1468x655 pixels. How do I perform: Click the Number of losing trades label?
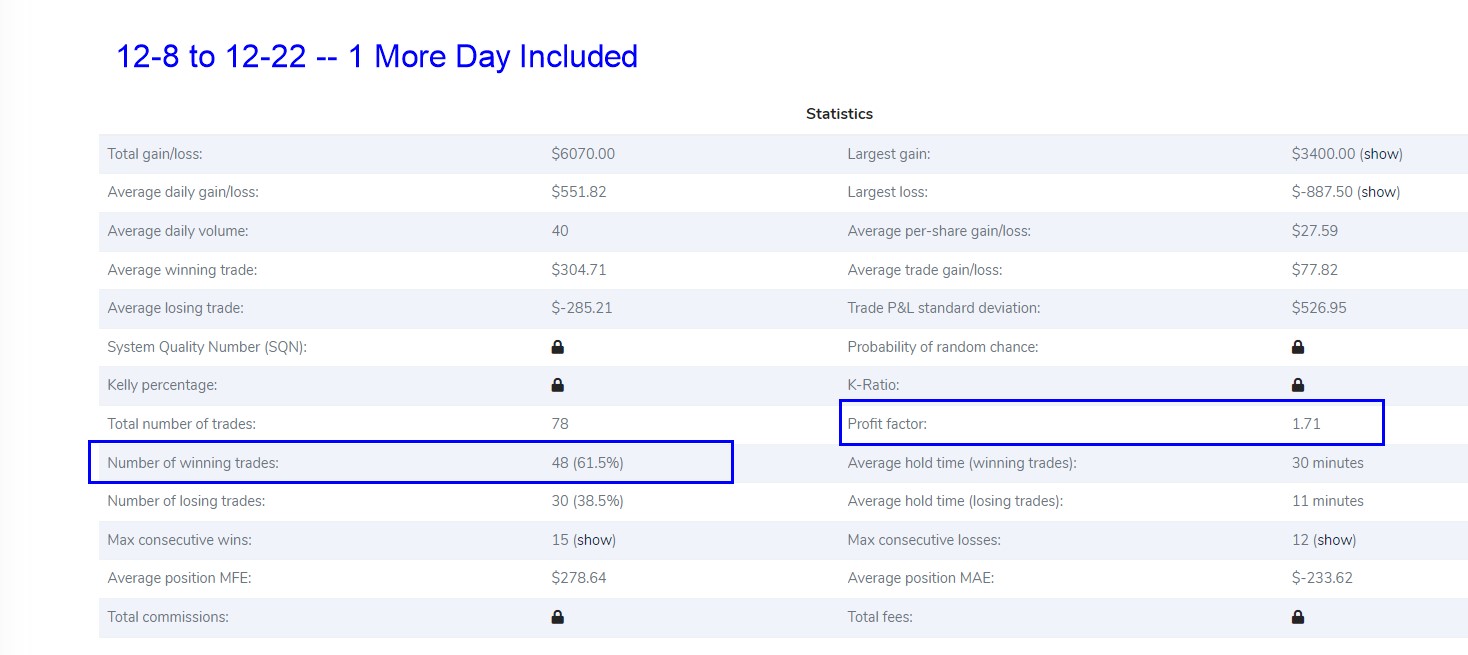[x=187, y=501]
